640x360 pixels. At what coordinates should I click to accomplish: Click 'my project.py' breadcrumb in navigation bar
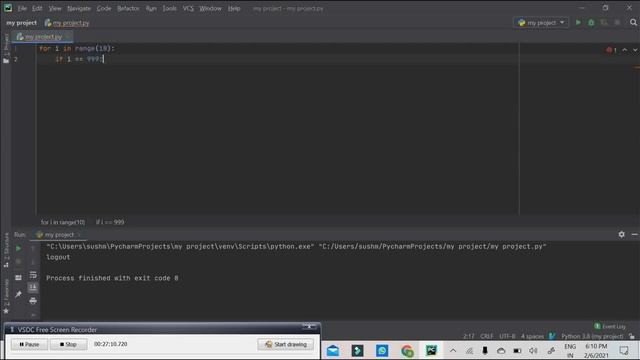click(x=67, y=23)
